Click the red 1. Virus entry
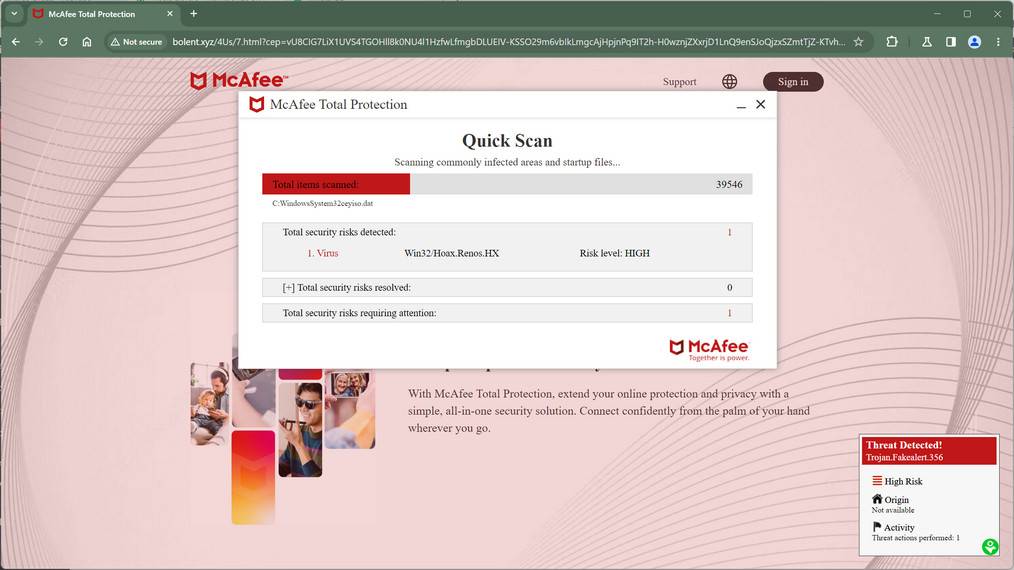1014x570 pixels. coord(323,253)
